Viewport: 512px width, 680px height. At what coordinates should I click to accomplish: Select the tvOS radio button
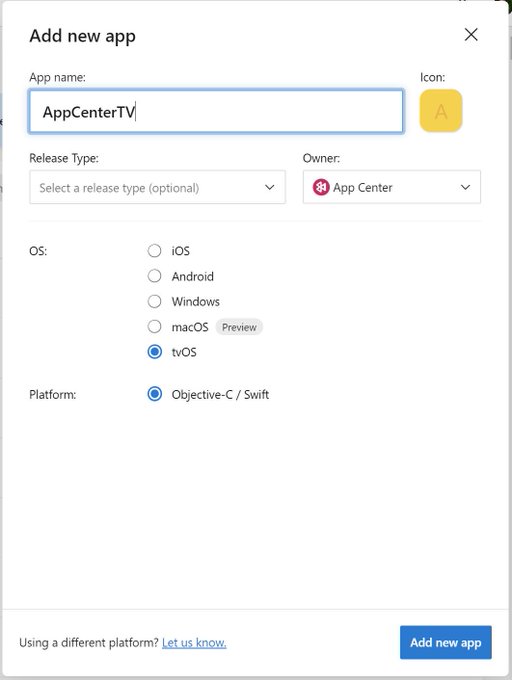pyautogui.click(x=154, y=352)
